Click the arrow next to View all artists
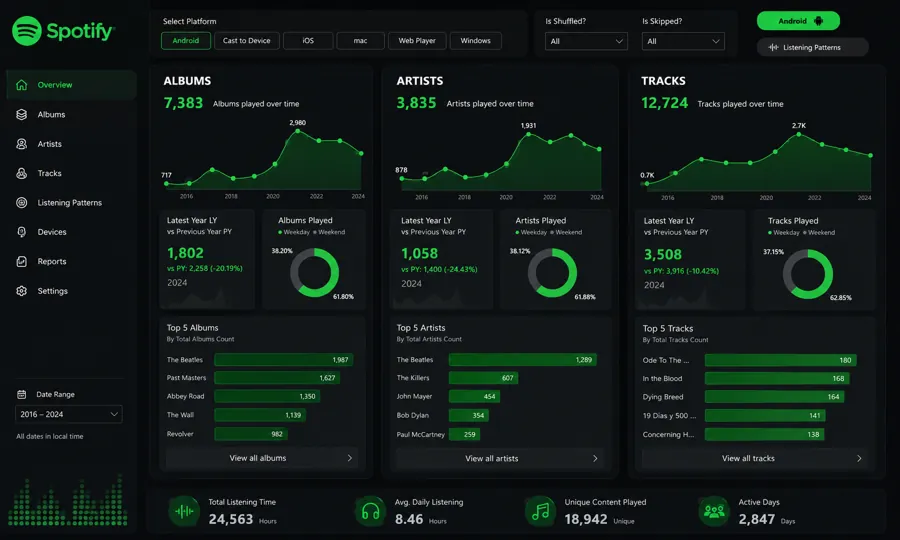 tap(595, 459)
